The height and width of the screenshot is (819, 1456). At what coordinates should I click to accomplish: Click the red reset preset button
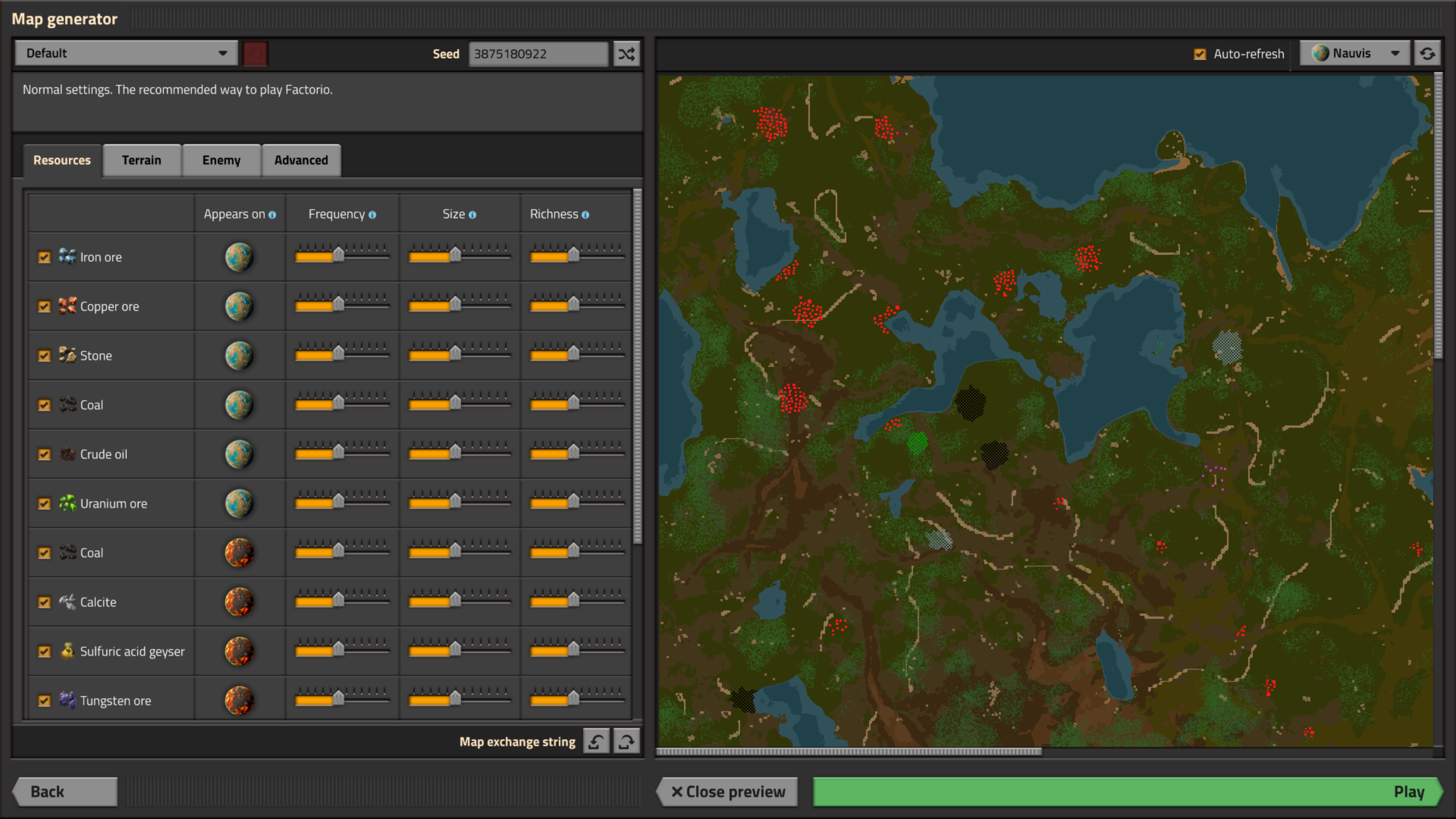tap(255, 54)
